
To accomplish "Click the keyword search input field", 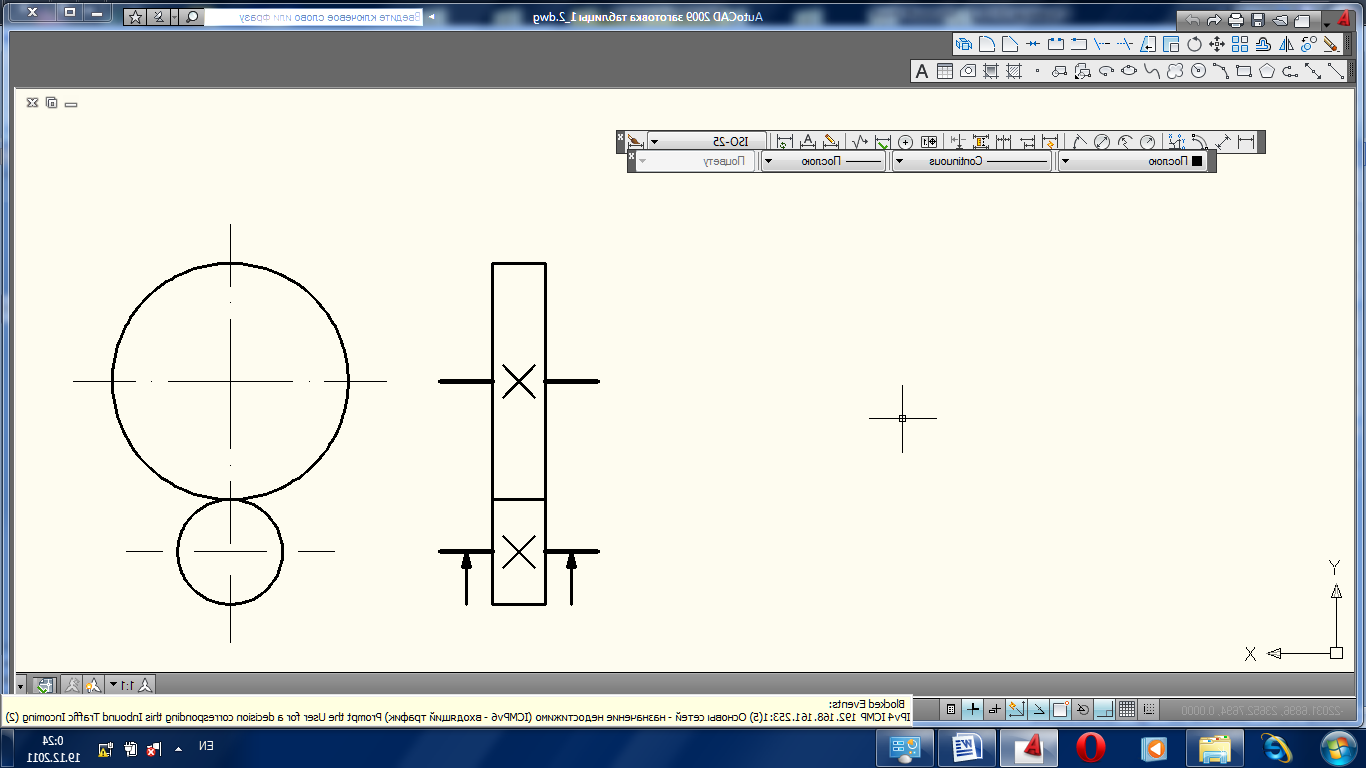I will pos(313,17).
